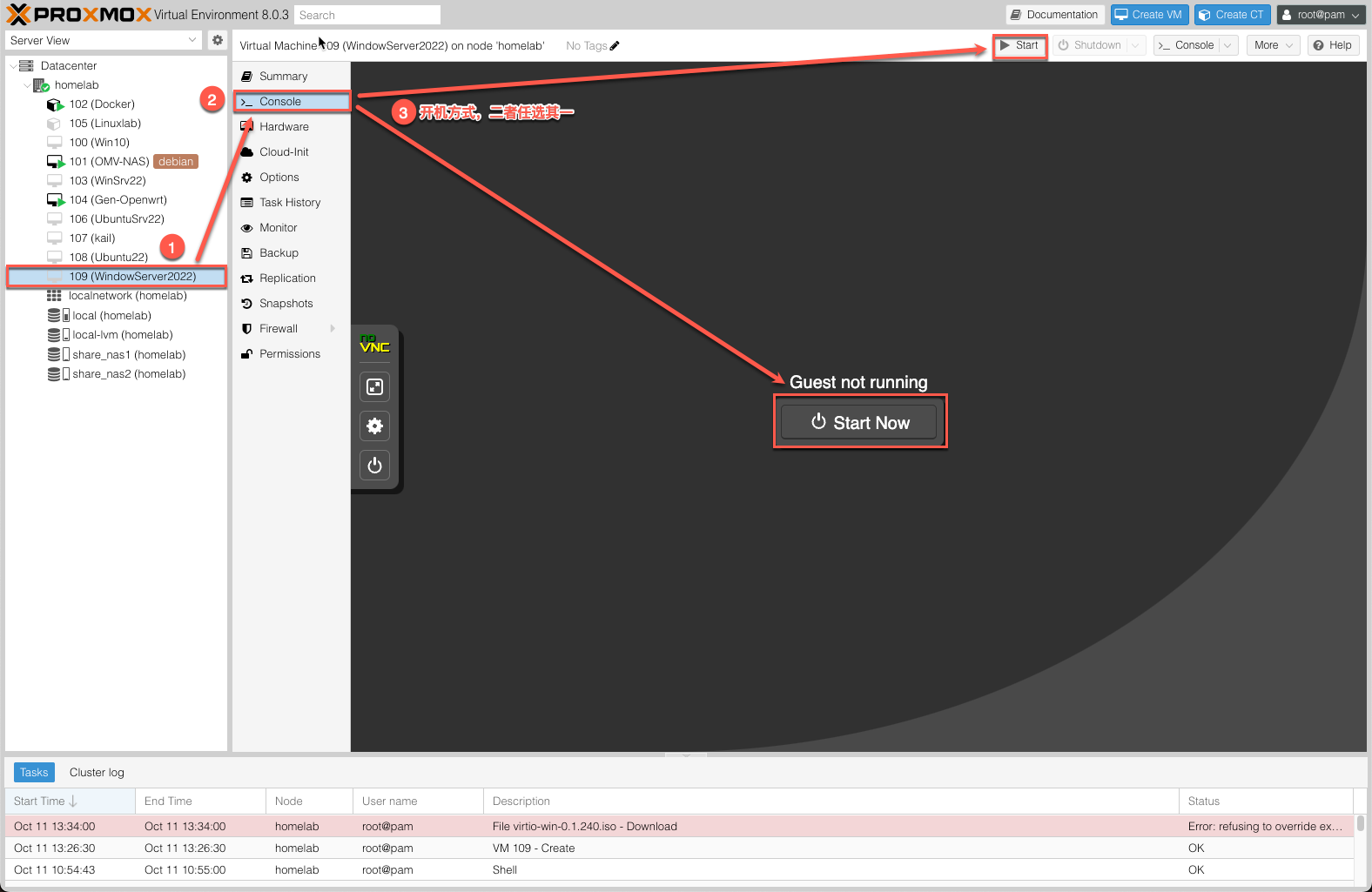Open the noVNC control bar logo
Viewport: 1372px width, 892px height.
click(x=375, y=344)
